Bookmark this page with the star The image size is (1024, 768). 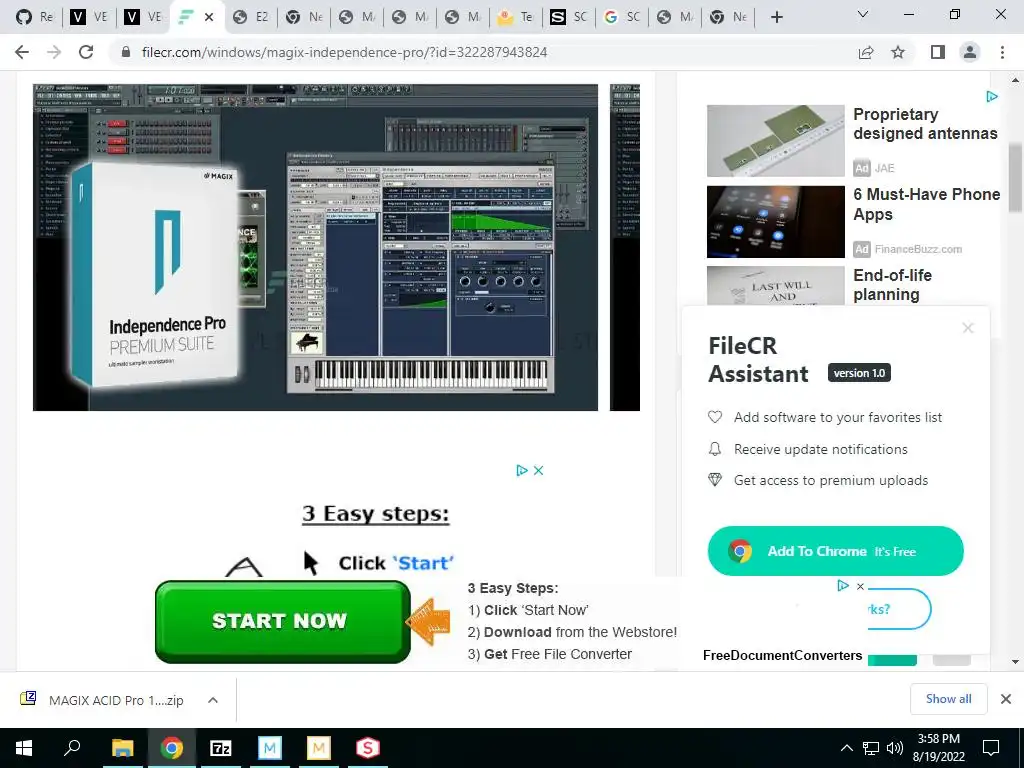click(x=898, y=52)
